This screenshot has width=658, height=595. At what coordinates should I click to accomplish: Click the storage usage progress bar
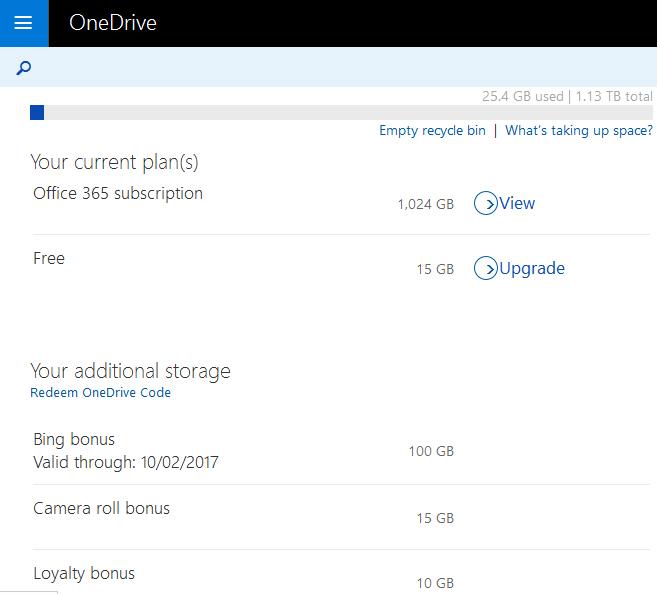click(x=341, y=112)
